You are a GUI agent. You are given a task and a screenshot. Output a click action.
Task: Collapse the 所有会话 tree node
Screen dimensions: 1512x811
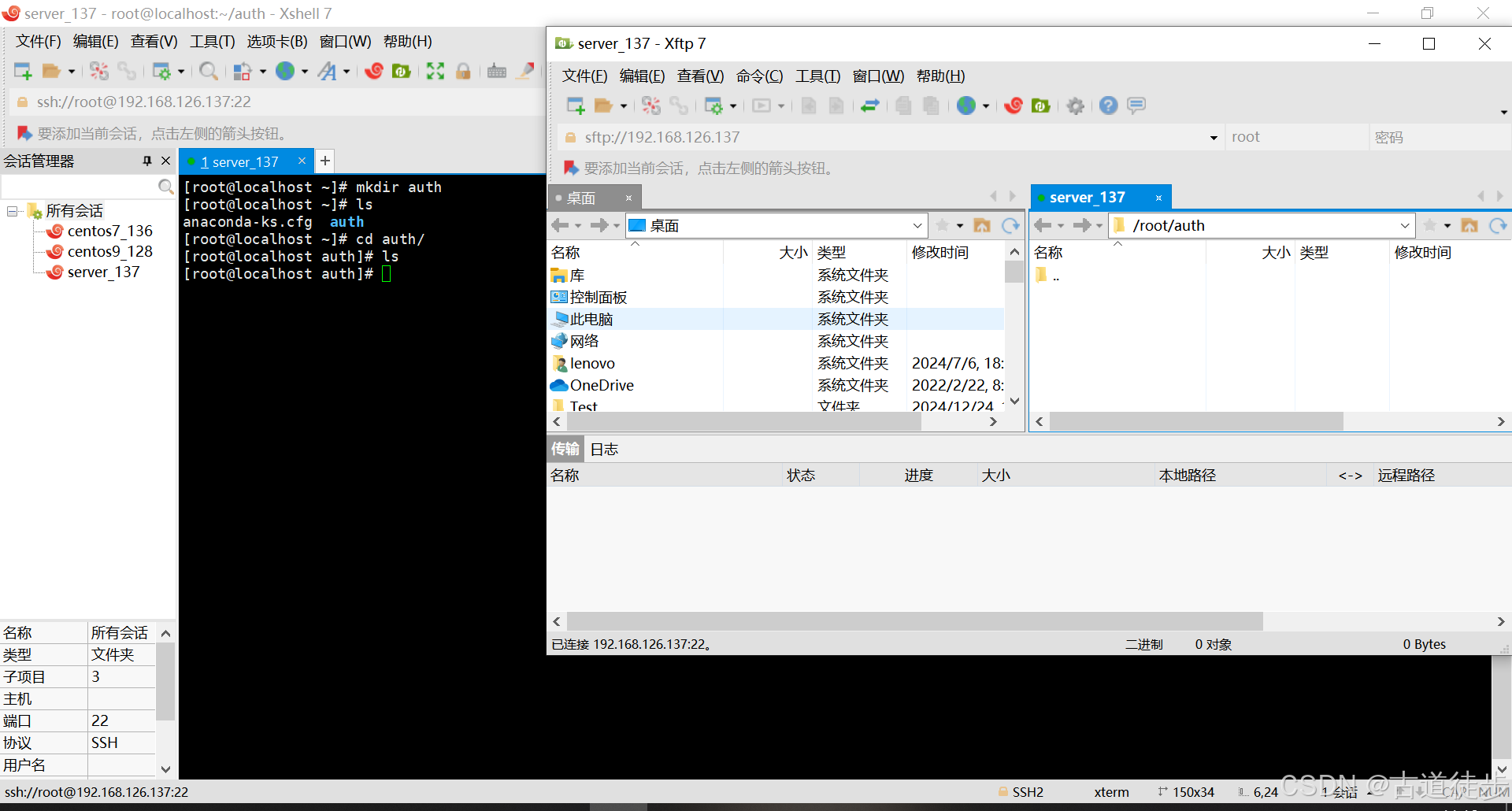13,211
